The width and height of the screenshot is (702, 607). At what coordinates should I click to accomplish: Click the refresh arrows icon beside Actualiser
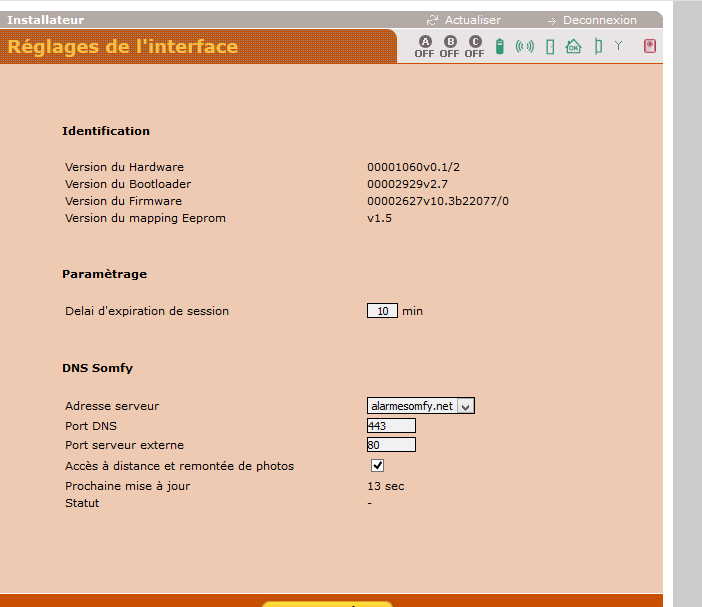[x=432, y=20]
